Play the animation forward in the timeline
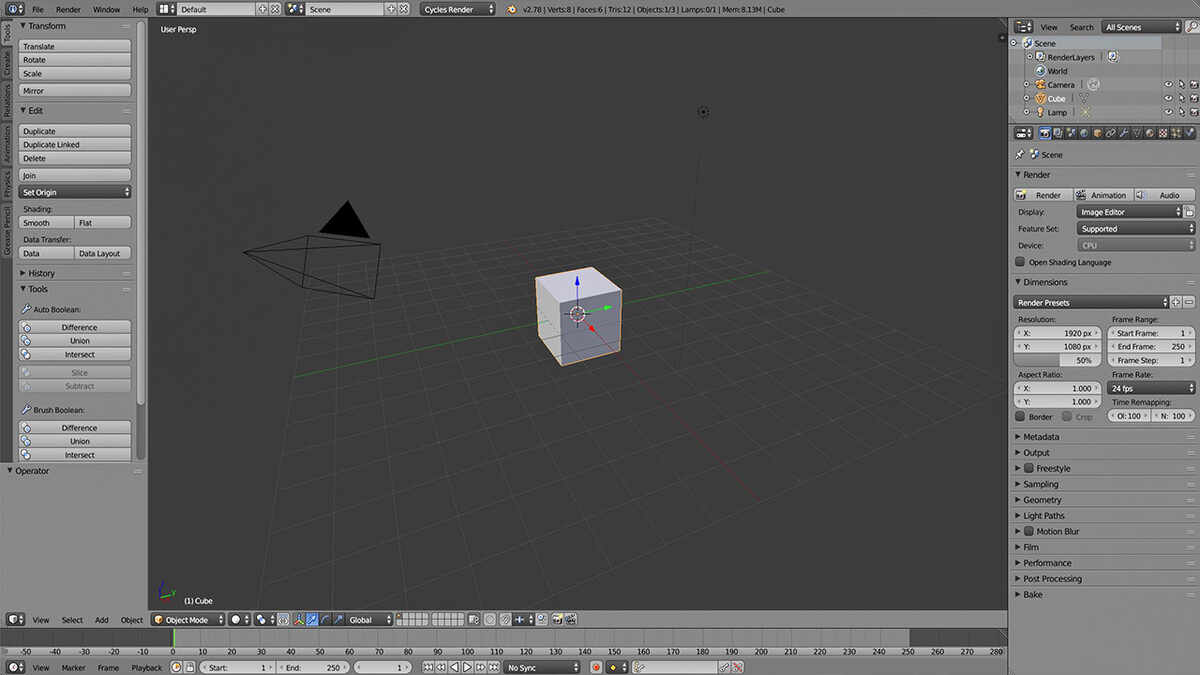The width and height of the screenshot is (1200, 675). click(x=467, y=667)
